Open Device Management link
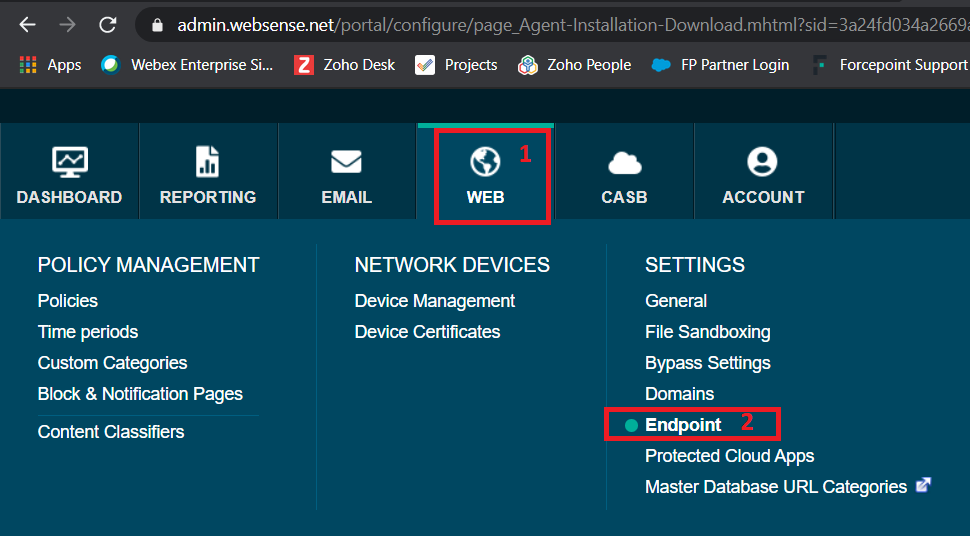 (x=434, y=301)
